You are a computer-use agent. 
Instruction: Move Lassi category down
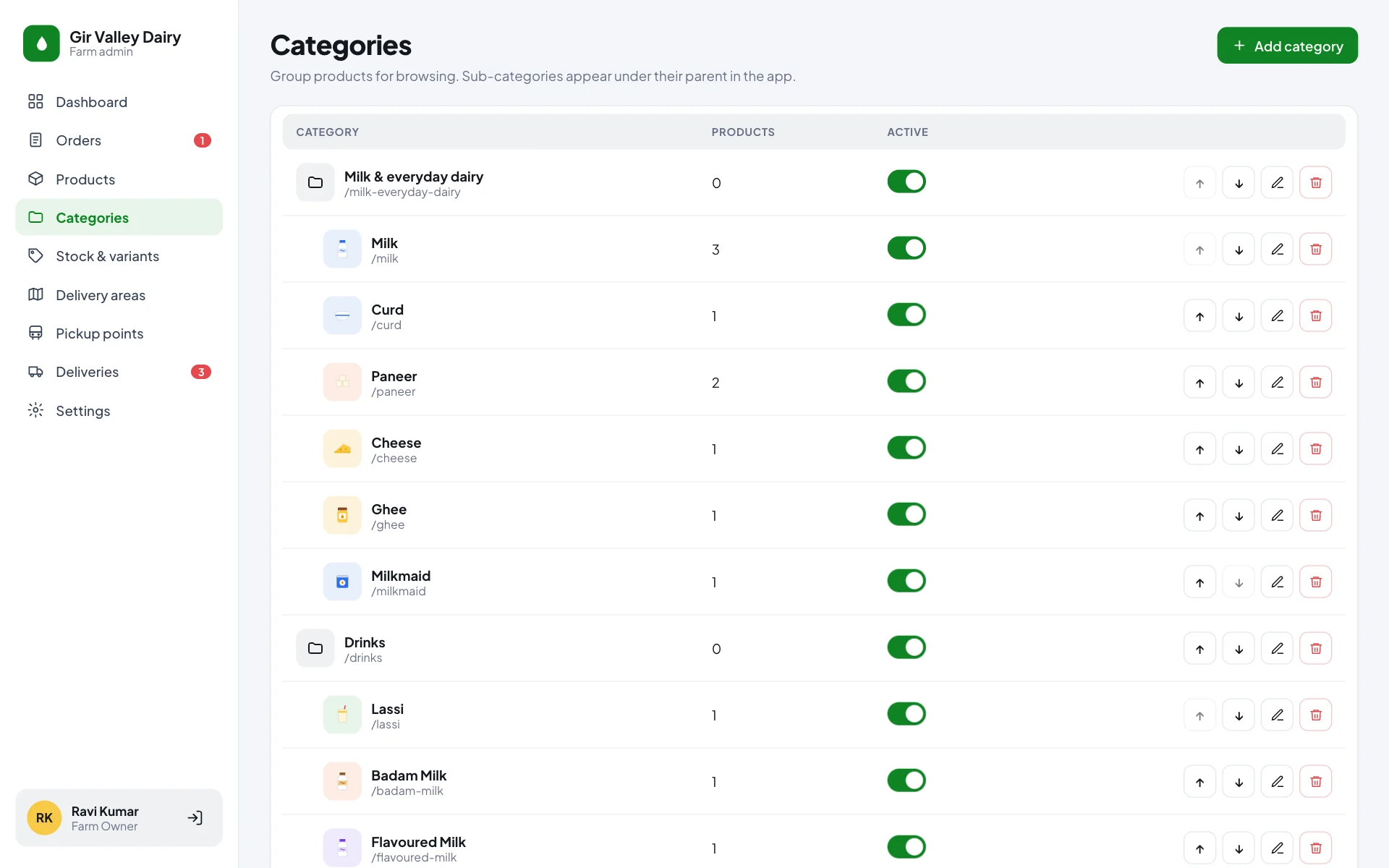pyautogui.click(x=1239, y=715)
